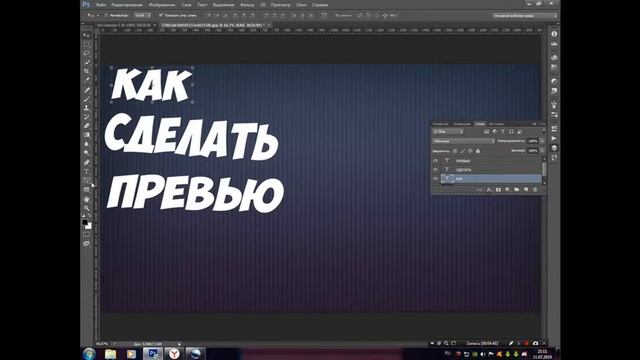Add a layer mask button
This screenshot has width=640, height=360.
498,190
